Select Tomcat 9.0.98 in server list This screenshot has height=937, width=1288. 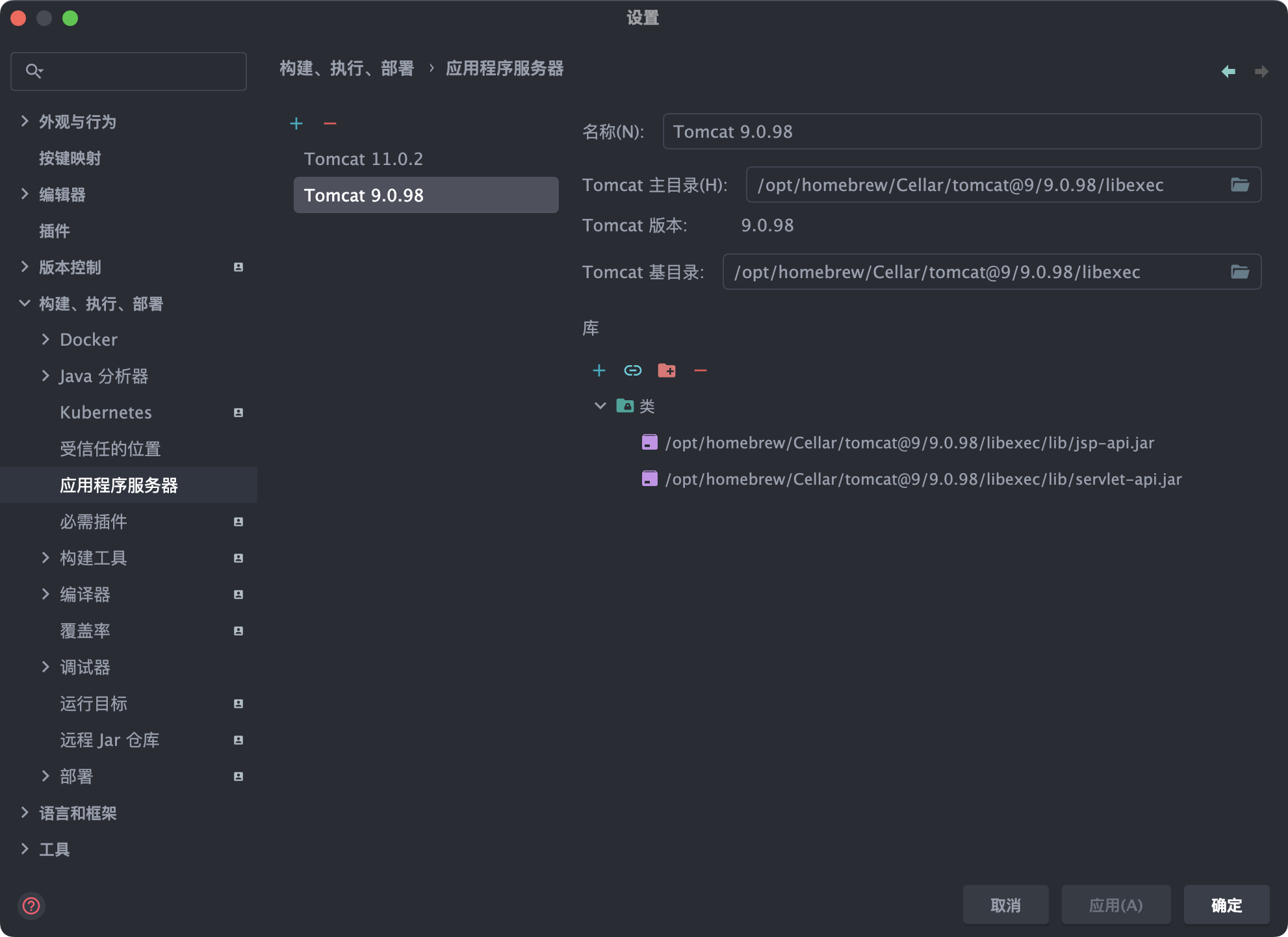point(426,195)
